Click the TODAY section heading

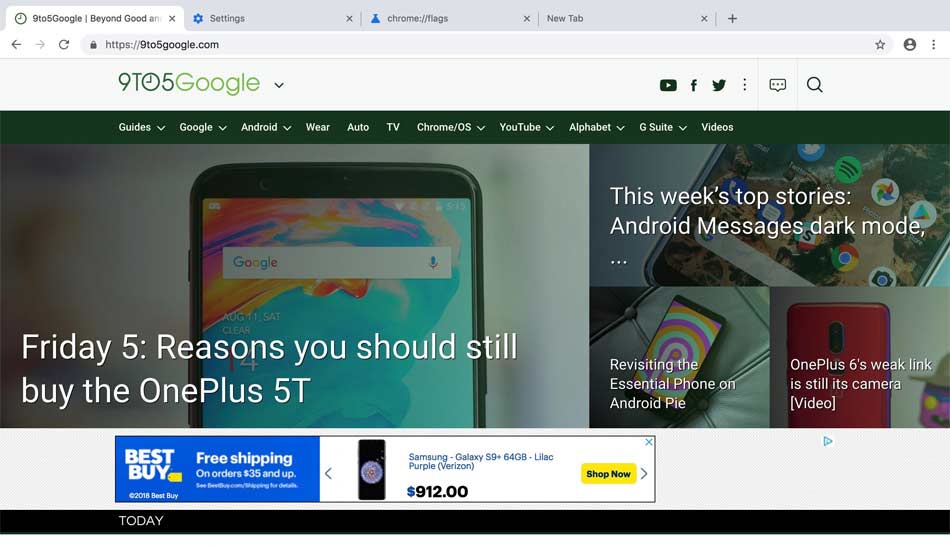(x=141, y=521)
